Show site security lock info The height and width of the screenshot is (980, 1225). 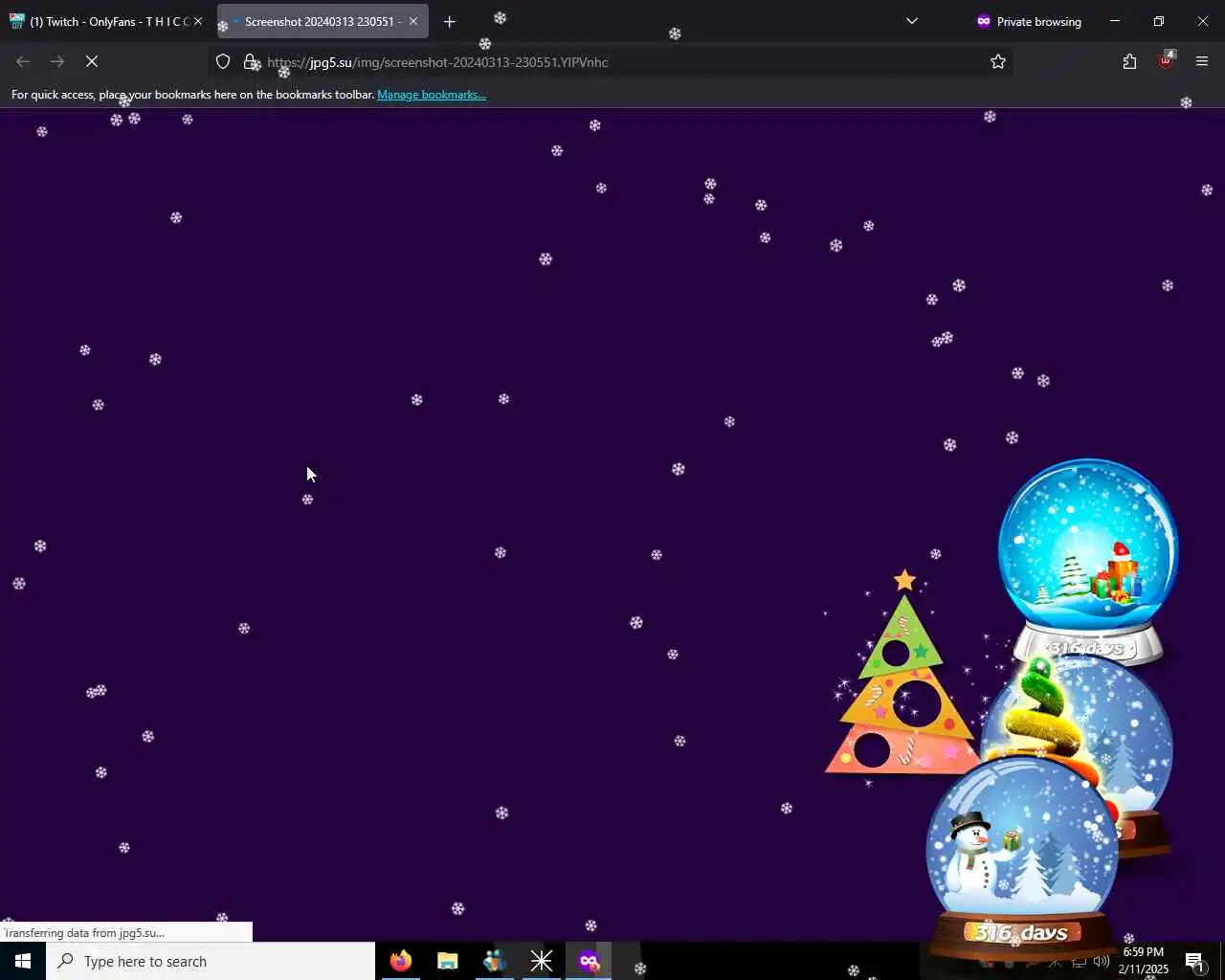coord(251,62)
